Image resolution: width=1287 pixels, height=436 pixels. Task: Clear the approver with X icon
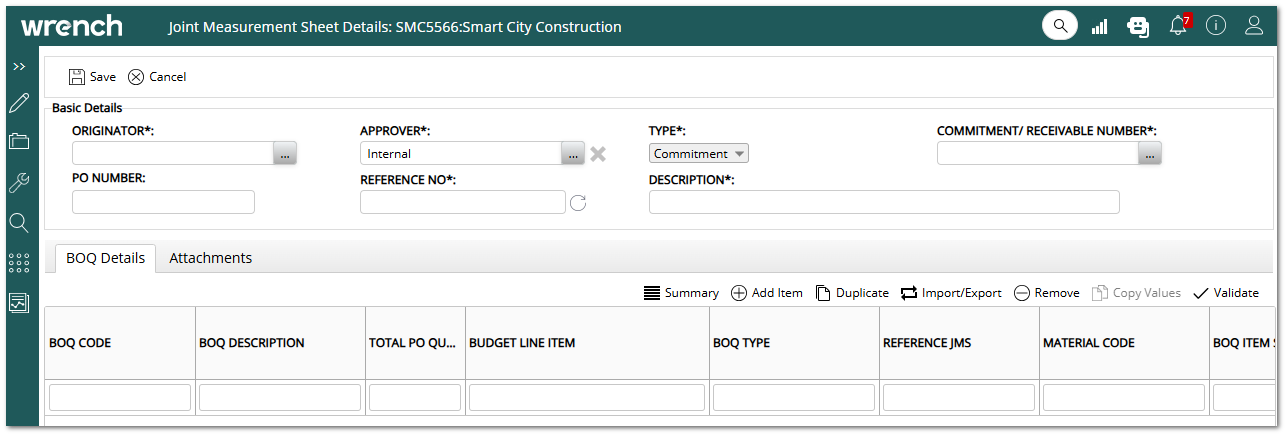tap(598, 154)
